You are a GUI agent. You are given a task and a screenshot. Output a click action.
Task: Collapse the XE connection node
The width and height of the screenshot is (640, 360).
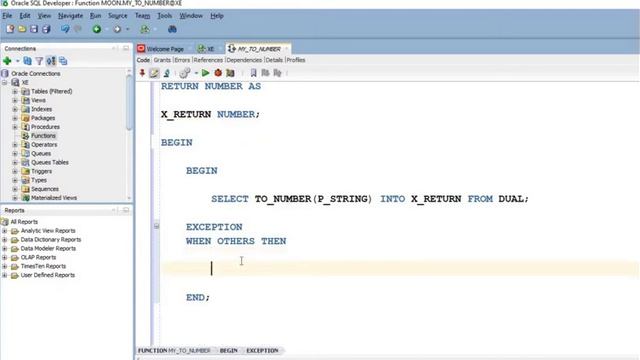click(x=5, y=82)
